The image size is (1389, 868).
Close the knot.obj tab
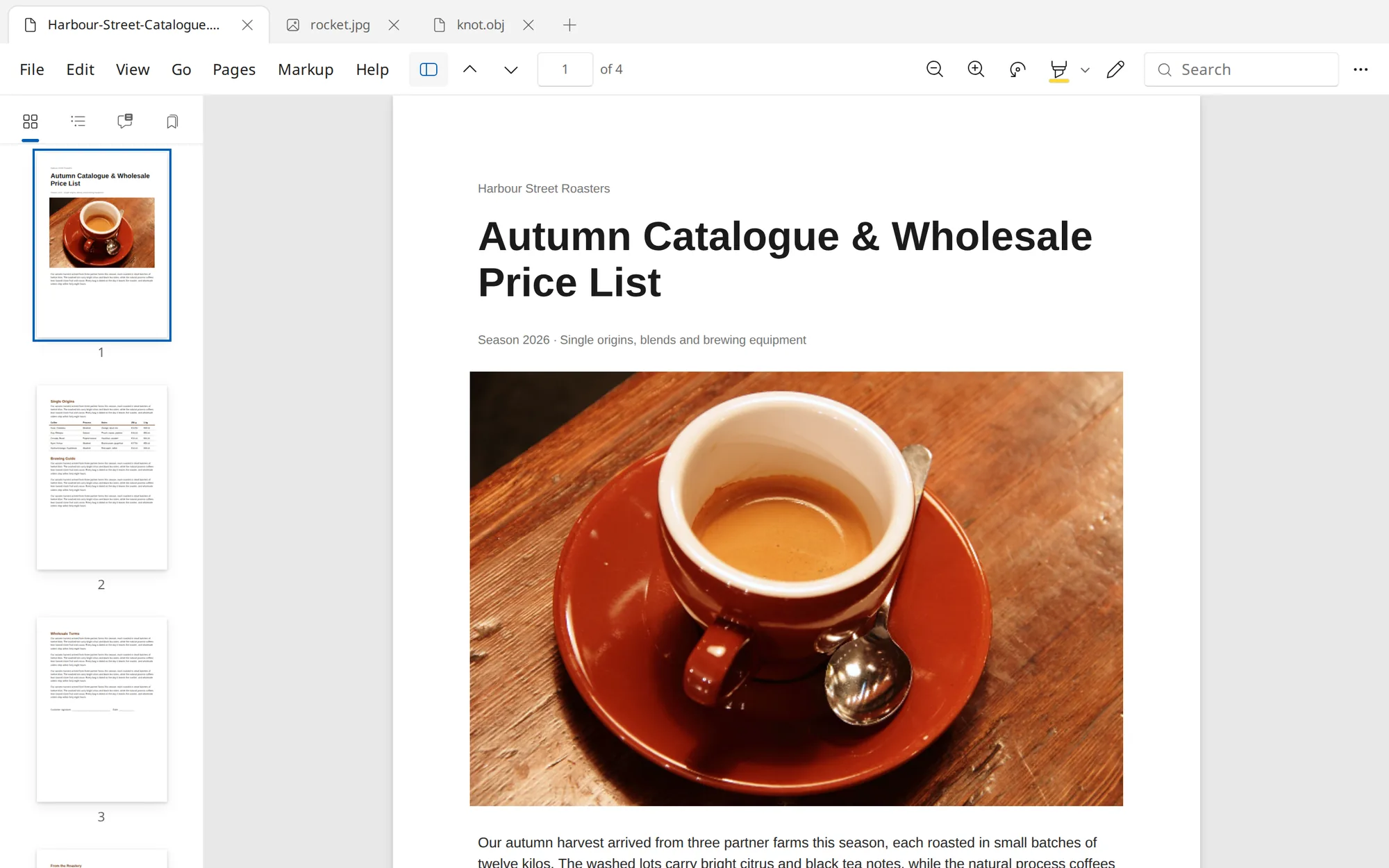[529, 25]
